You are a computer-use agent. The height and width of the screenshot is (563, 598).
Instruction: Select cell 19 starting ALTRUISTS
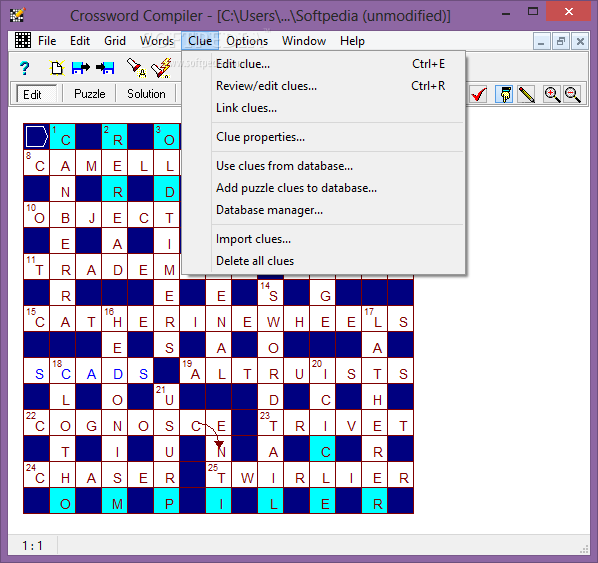coord(193,370)
